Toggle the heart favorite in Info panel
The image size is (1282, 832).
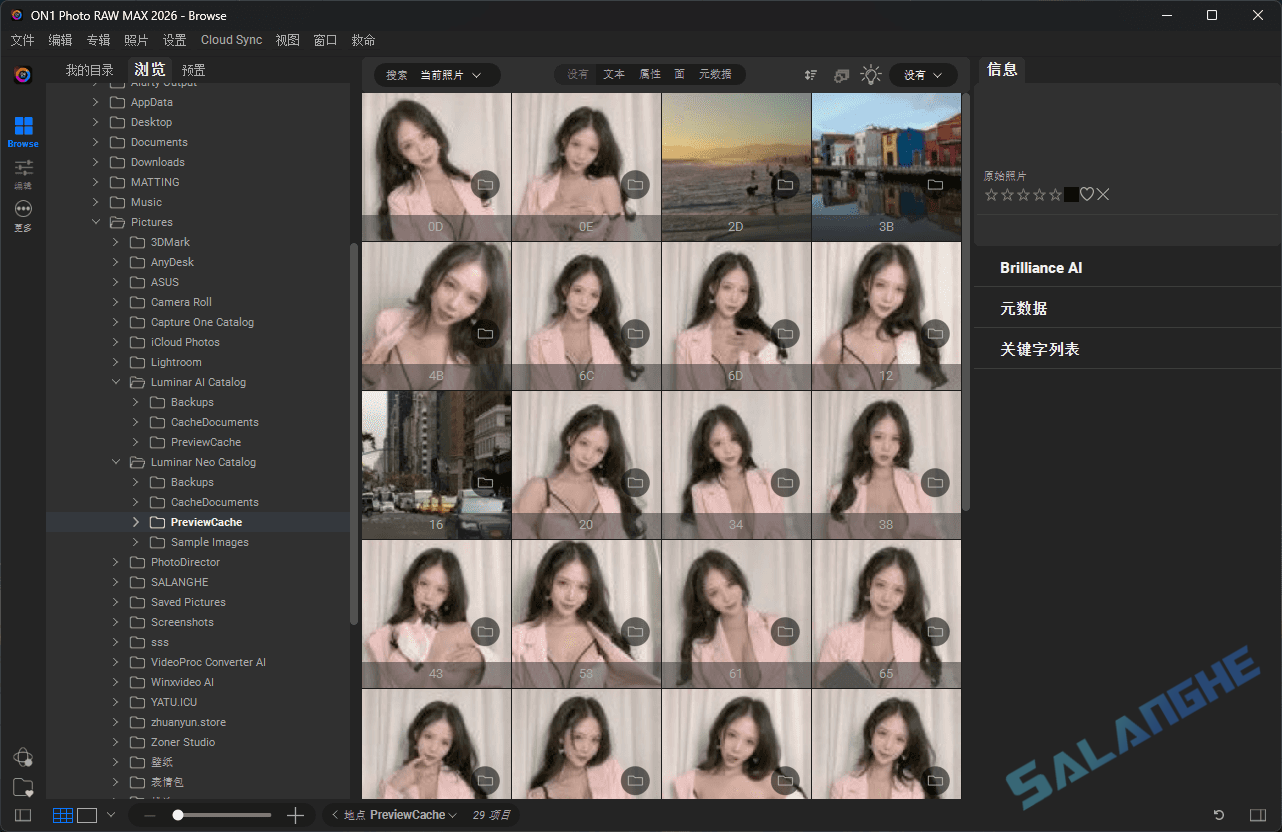1086,194
